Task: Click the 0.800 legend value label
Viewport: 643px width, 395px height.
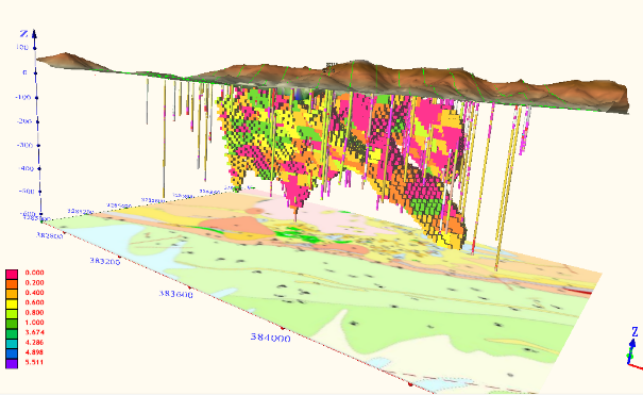Action: tap(34, 313)
